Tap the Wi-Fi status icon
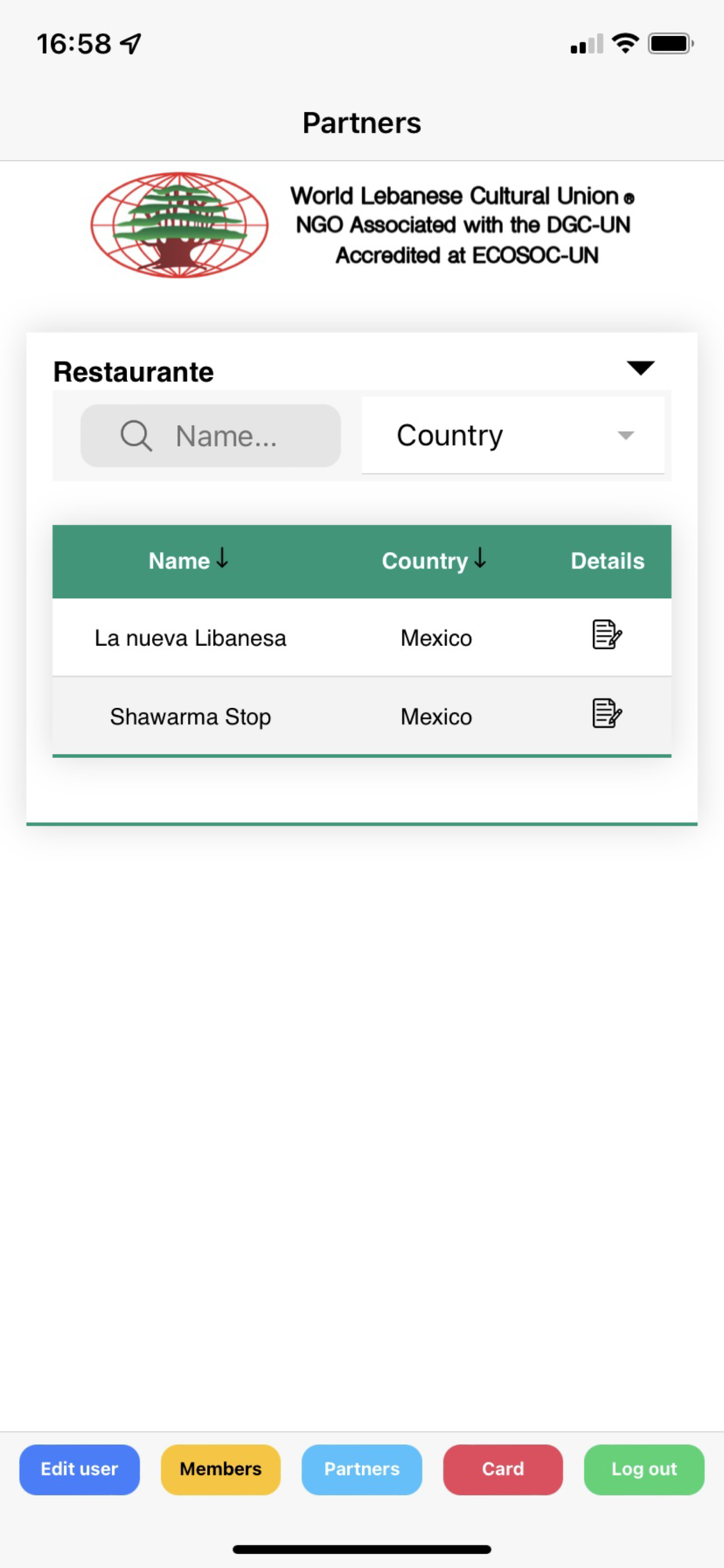Screen dimensions: 724x1568 [x=625, y=43]
